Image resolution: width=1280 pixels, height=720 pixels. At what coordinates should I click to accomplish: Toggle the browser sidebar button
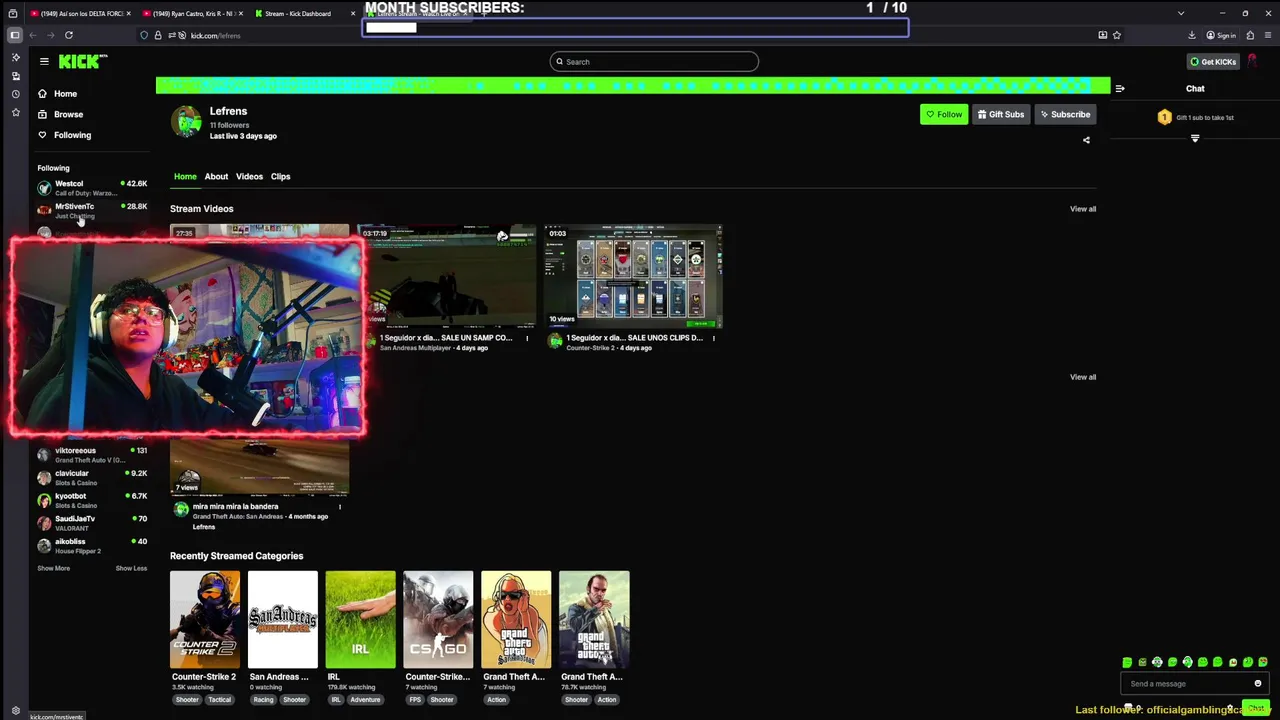click(x=14, y=35)
